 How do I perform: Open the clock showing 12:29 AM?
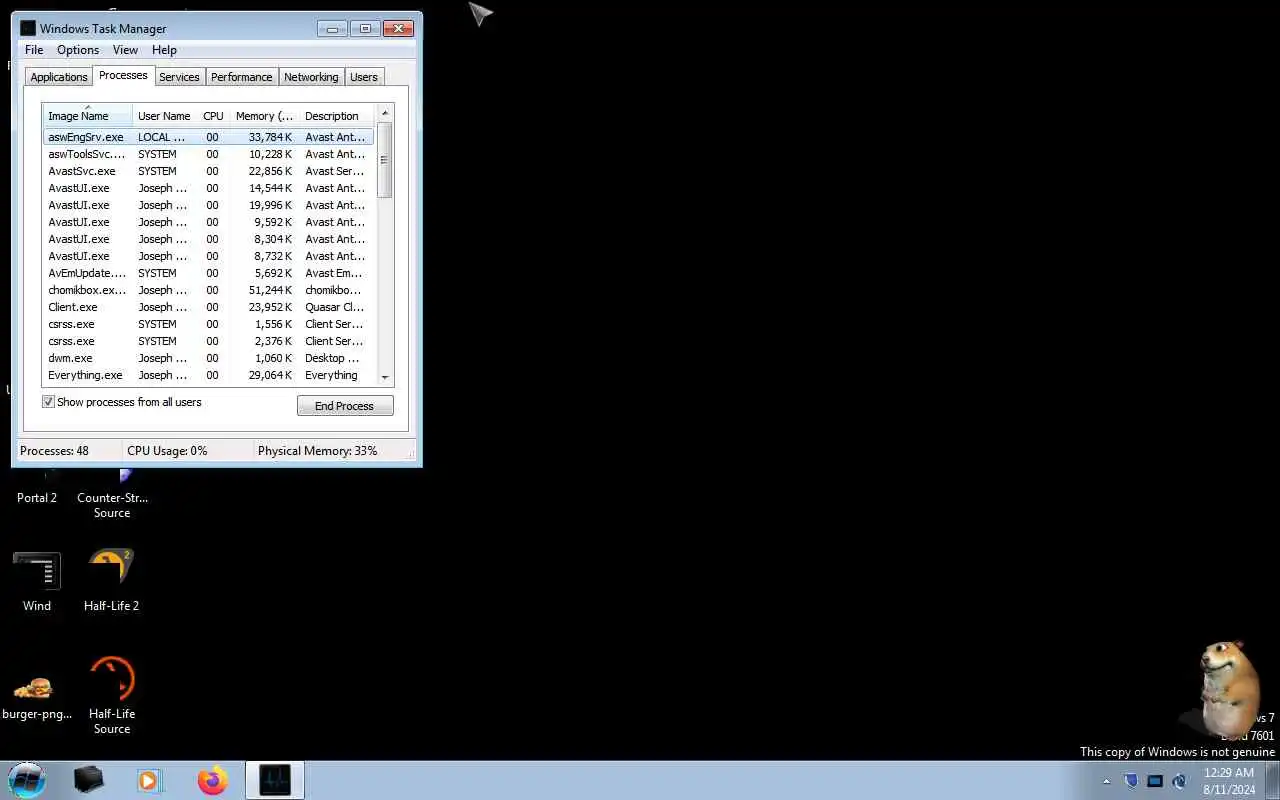click(1229, 780)
